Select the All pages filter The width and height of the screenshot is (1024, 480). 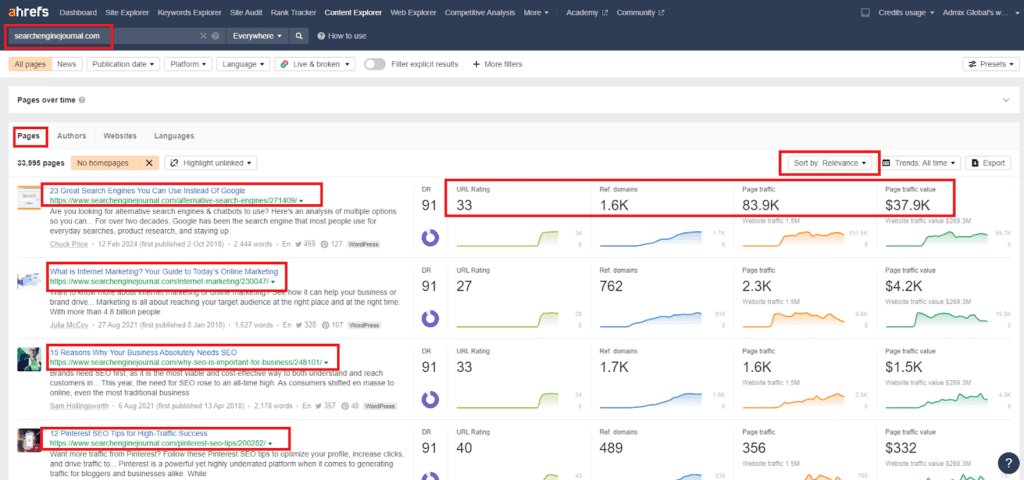29,64
